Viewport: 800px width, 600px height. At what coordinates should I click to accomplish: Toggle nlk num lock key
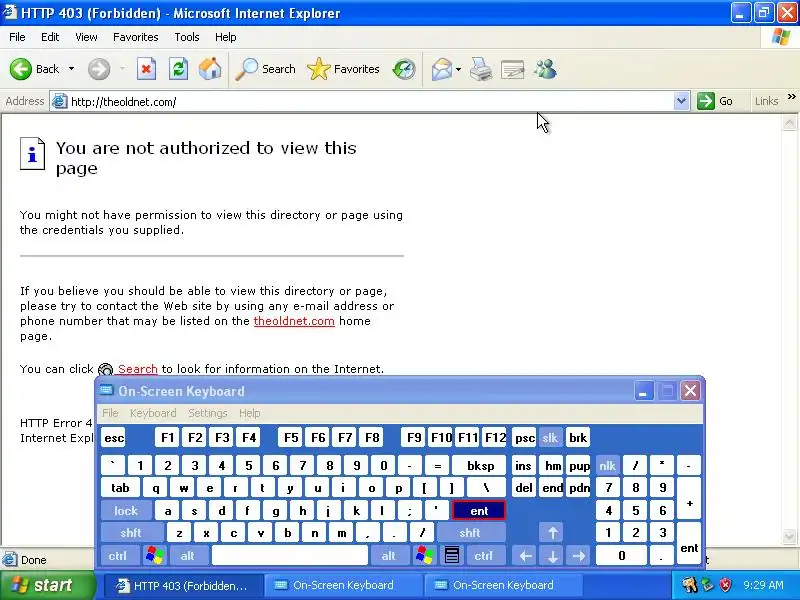click(608, 466)
